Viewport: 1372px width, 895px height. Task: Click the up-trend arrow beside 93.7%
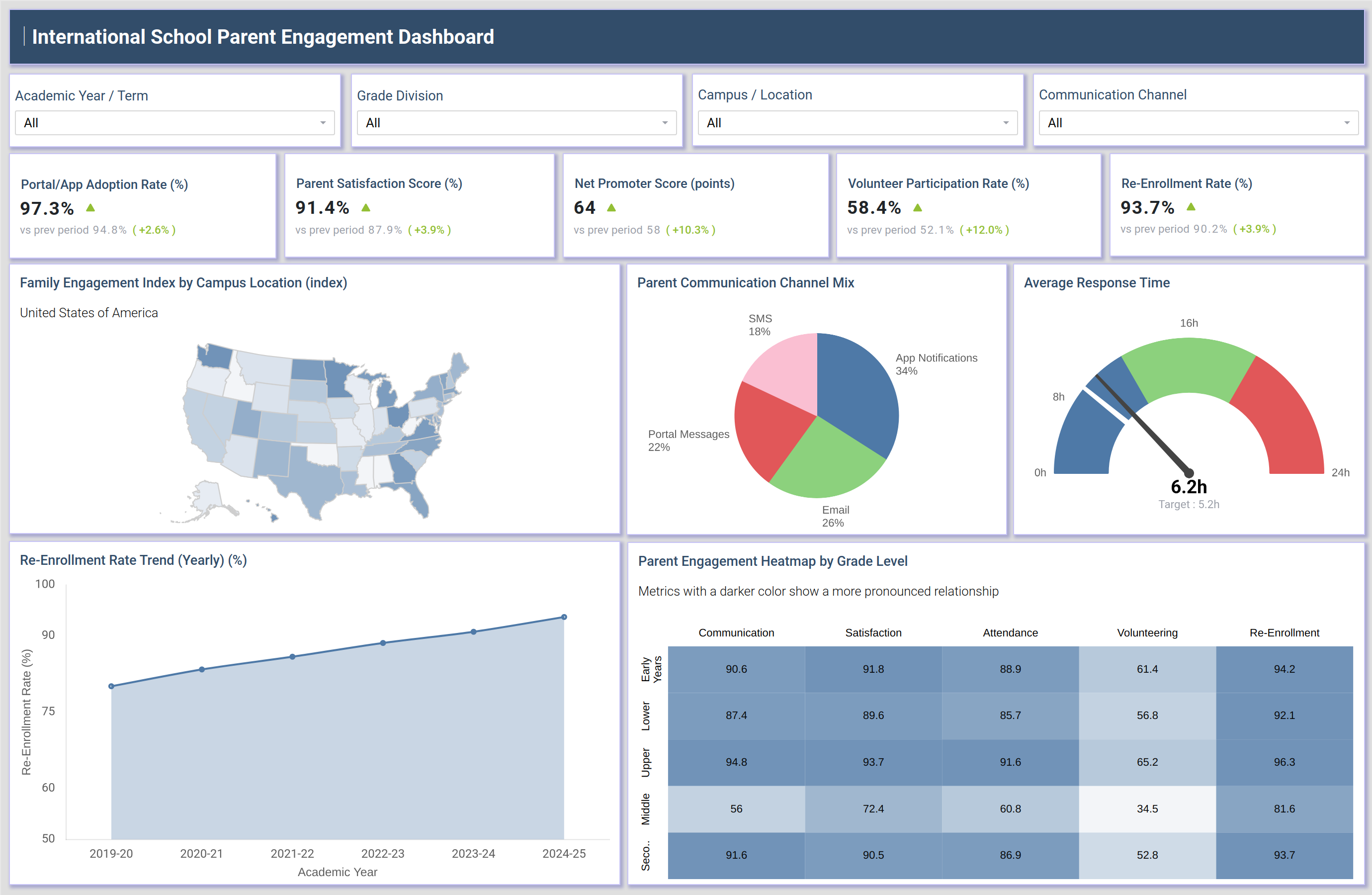click(1191, 206)
